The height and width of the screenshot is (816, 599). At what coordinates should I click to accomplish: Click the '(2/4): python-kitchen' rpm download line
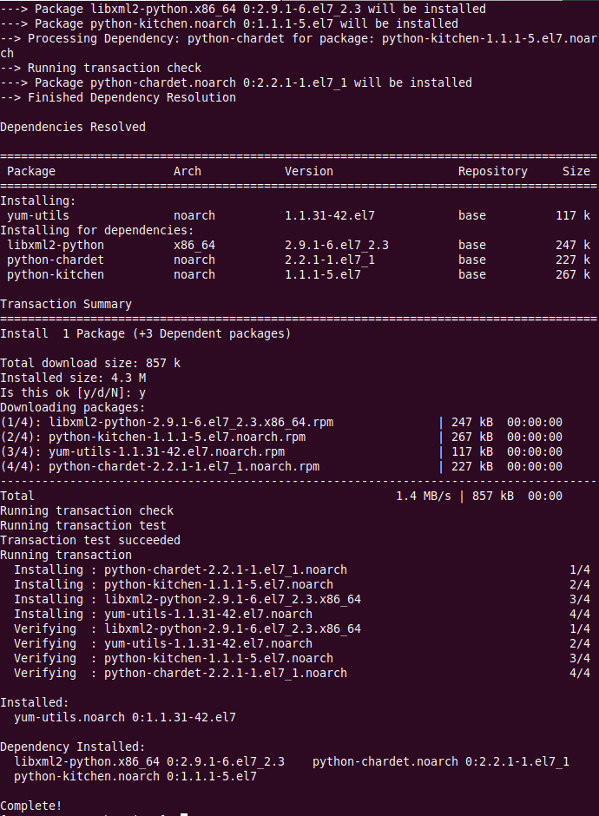click(x=281, y=437)
